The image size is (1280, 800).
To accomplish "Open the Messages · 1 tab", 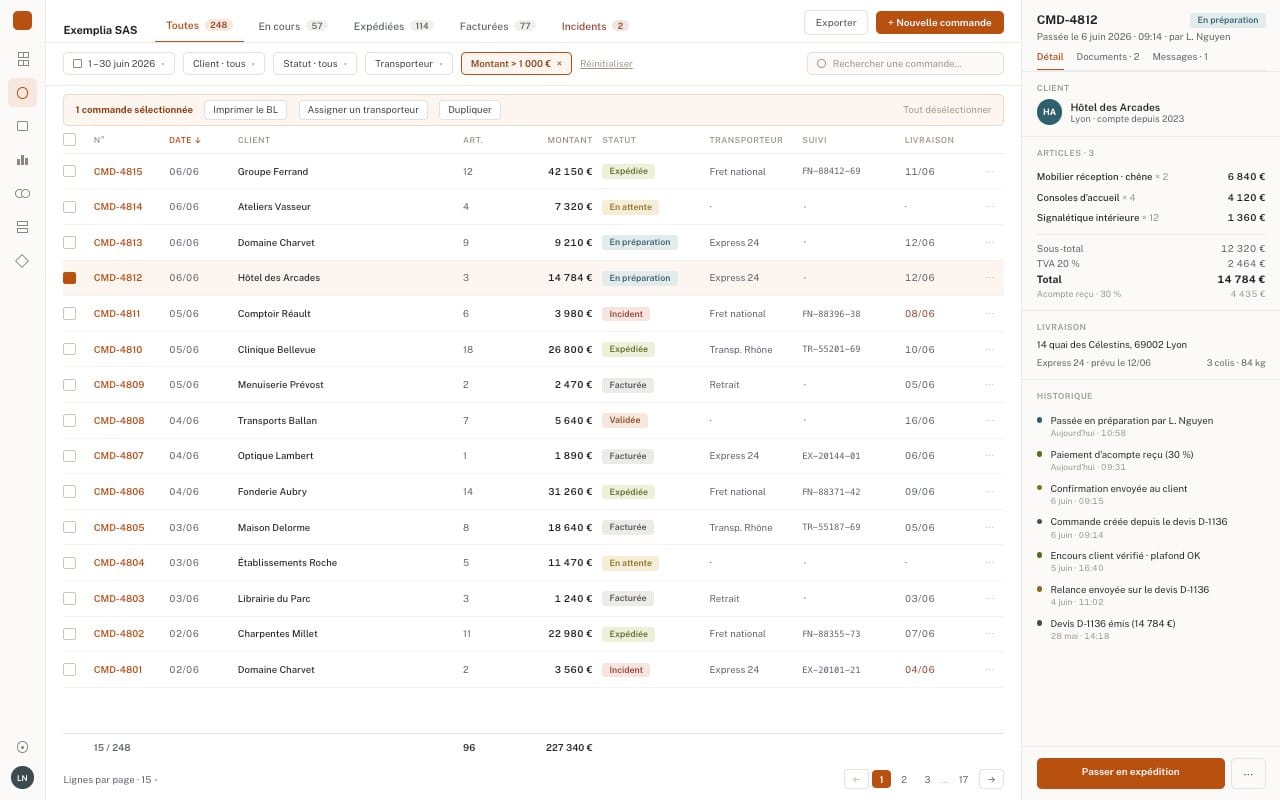I will 1180,57.
